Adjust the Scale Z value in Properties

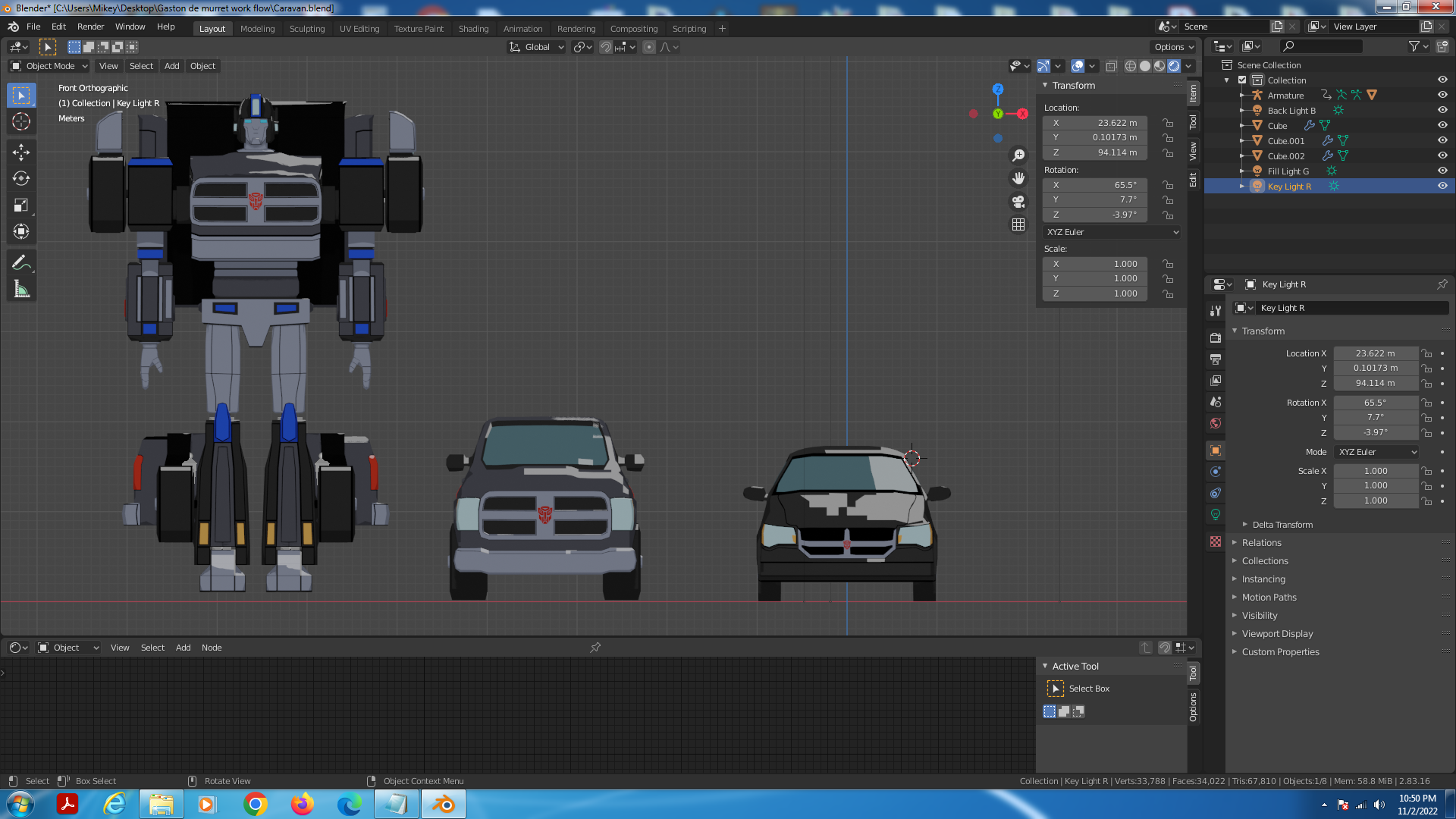(x=1375, y=501)
